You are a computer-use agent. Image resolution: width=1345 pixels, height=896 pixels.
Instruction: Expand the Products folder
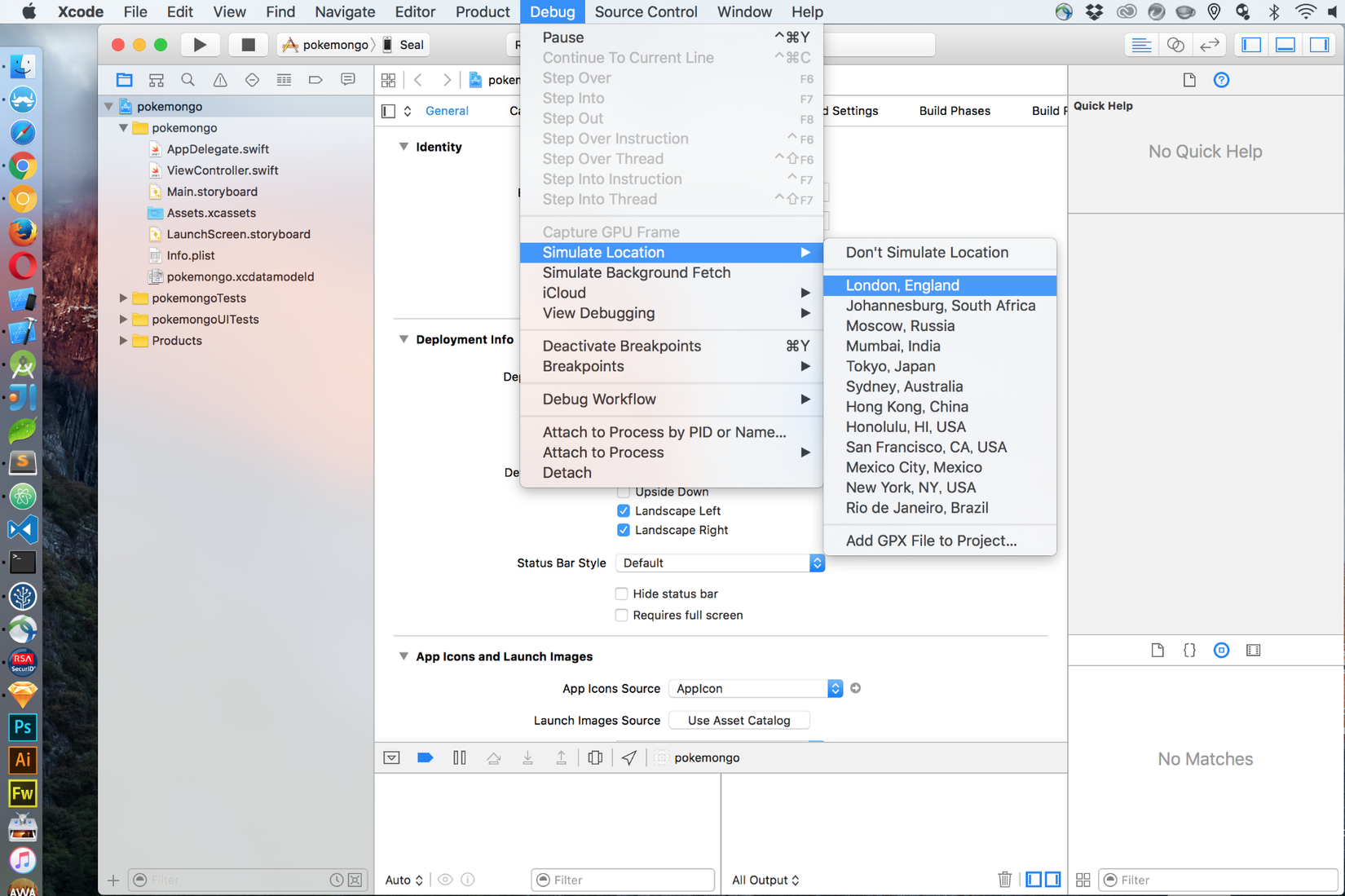tap(123, 341)
